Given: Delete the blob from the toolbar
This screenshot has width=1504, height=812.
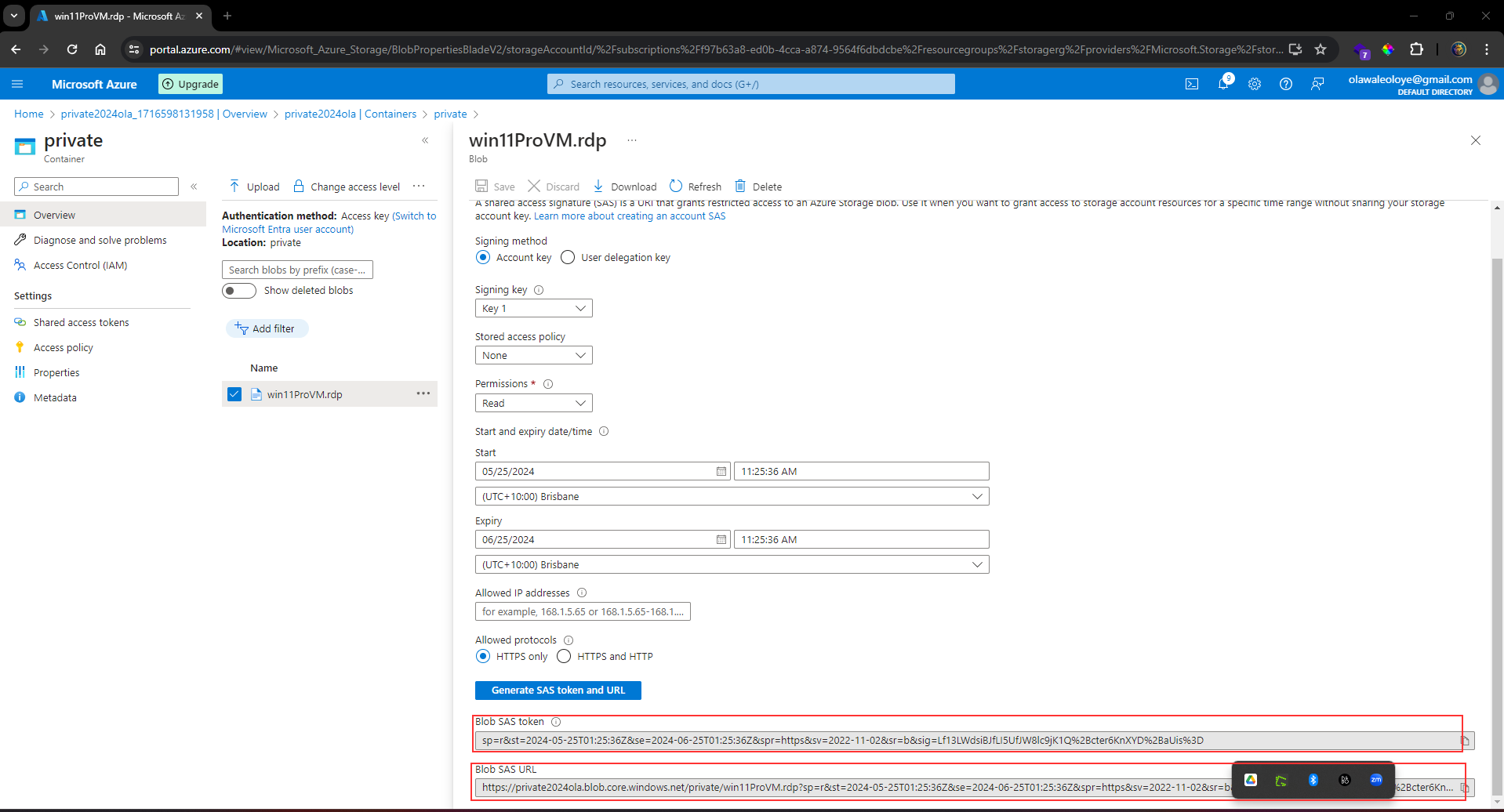Looking at the screenshot, I should click(x=758, y=187).
